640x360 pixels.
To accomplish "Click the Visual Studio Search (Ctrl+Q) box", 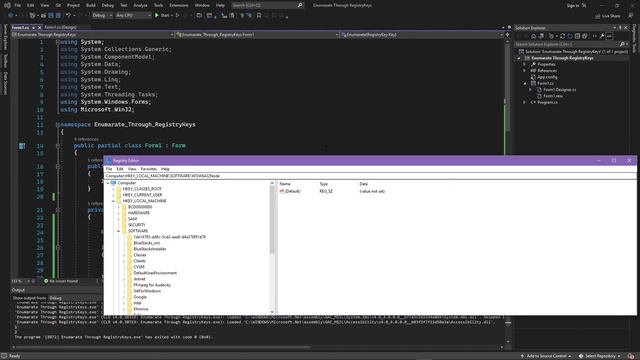I will 268,5.
